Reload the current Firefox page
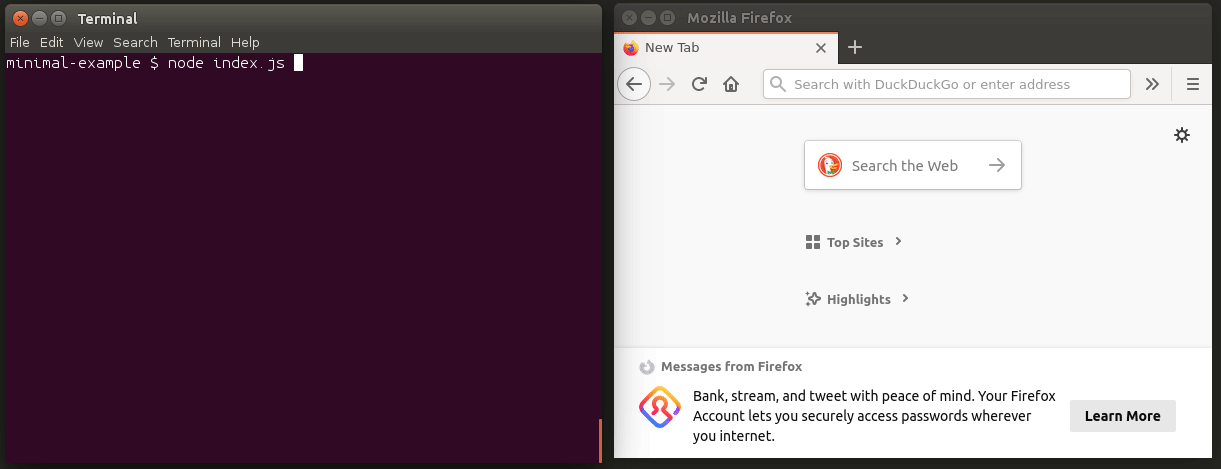The image size is (1221, 469). pos(700,84)
